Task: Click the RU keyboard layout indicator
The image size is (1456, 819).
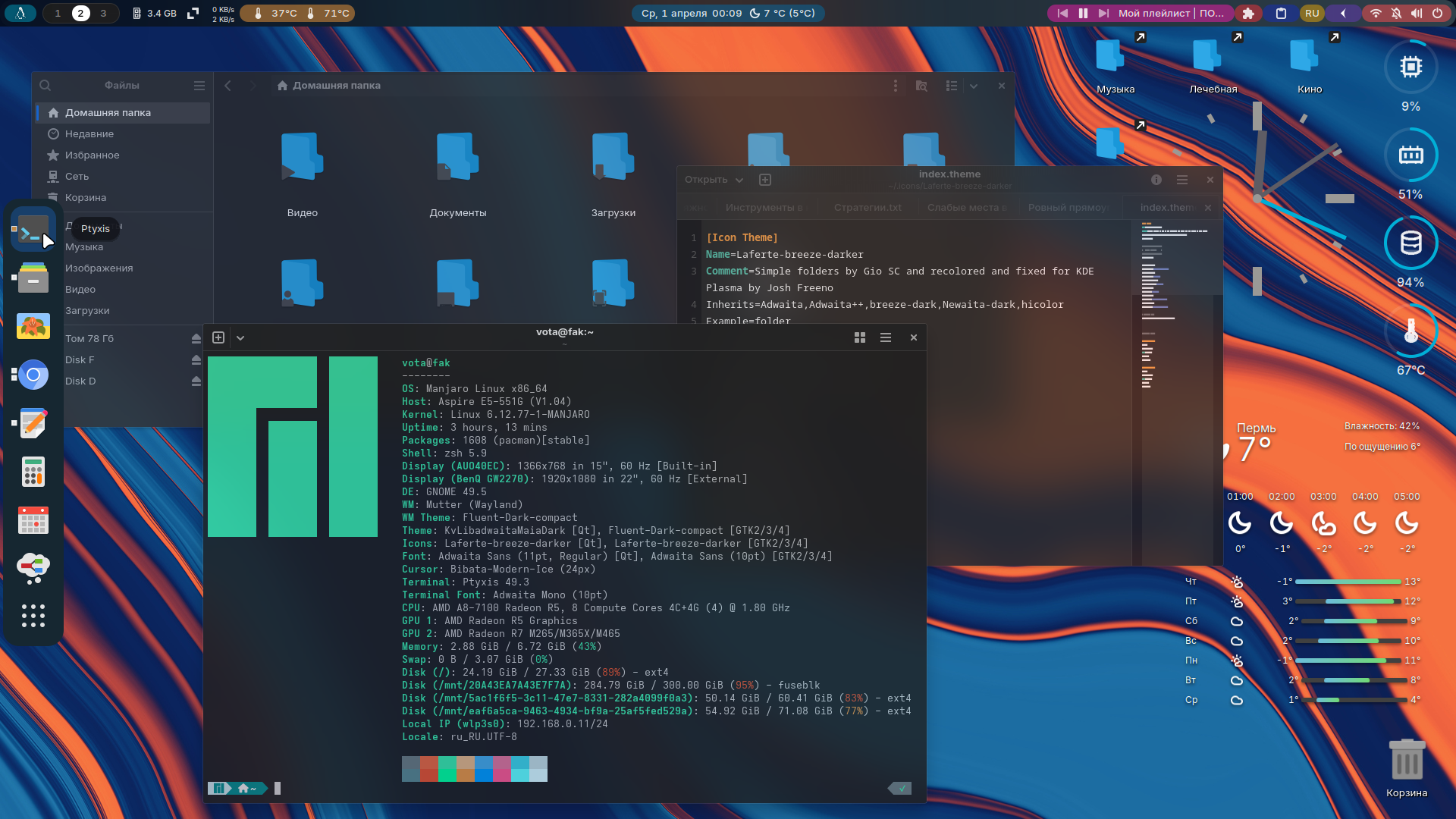Action: (1312, 13)
